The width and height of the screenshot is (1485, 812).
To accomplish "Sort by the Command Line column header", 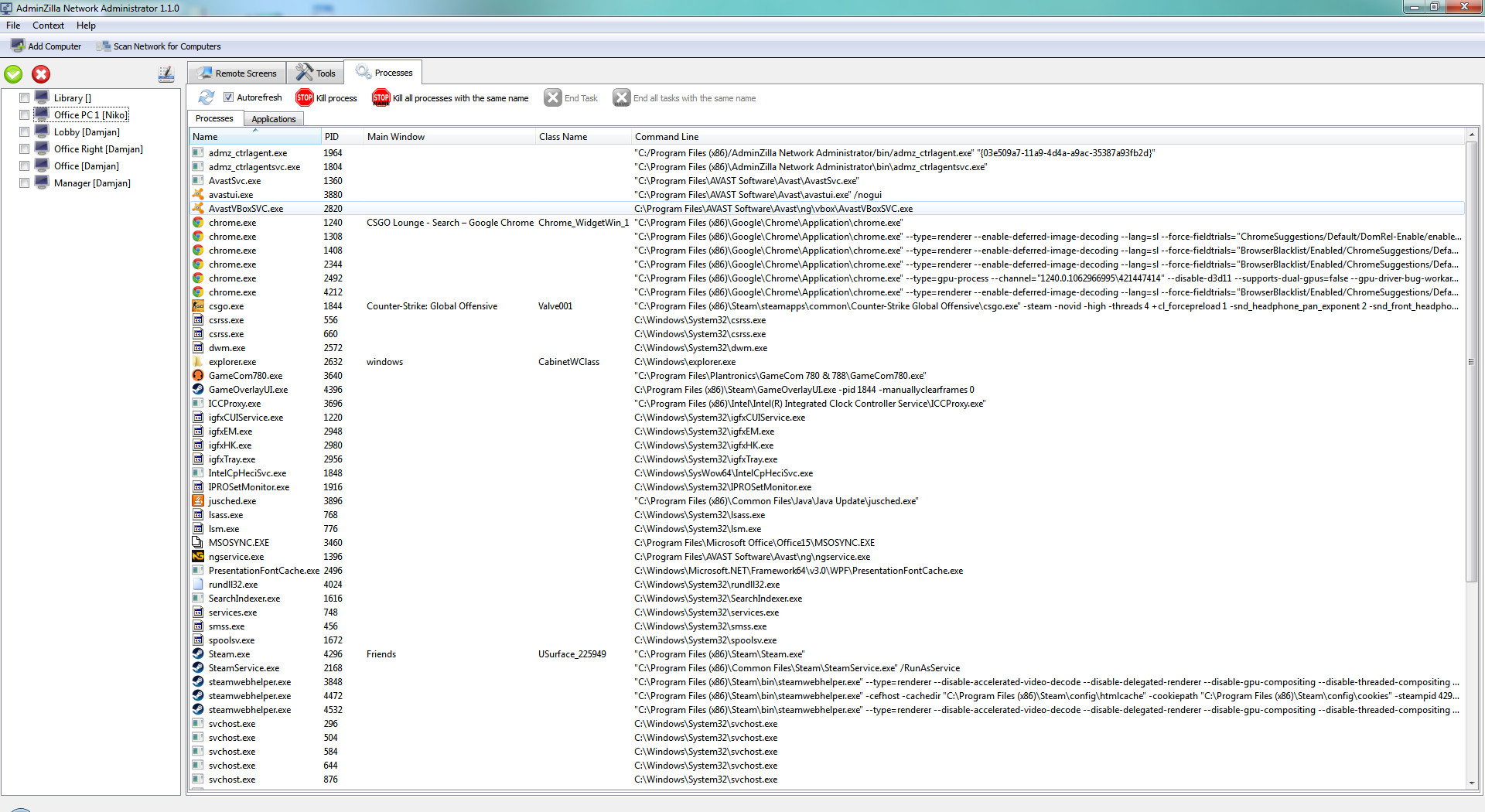I will (x=1048, y=137).
